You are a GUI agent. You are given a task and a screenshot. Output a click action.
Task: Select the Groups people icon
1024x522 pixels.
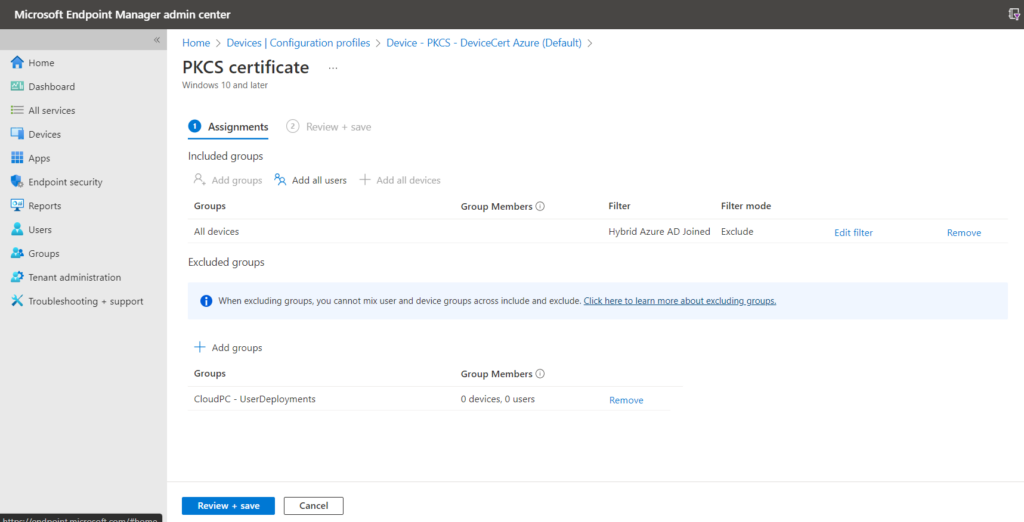click(x=17, y=253)
